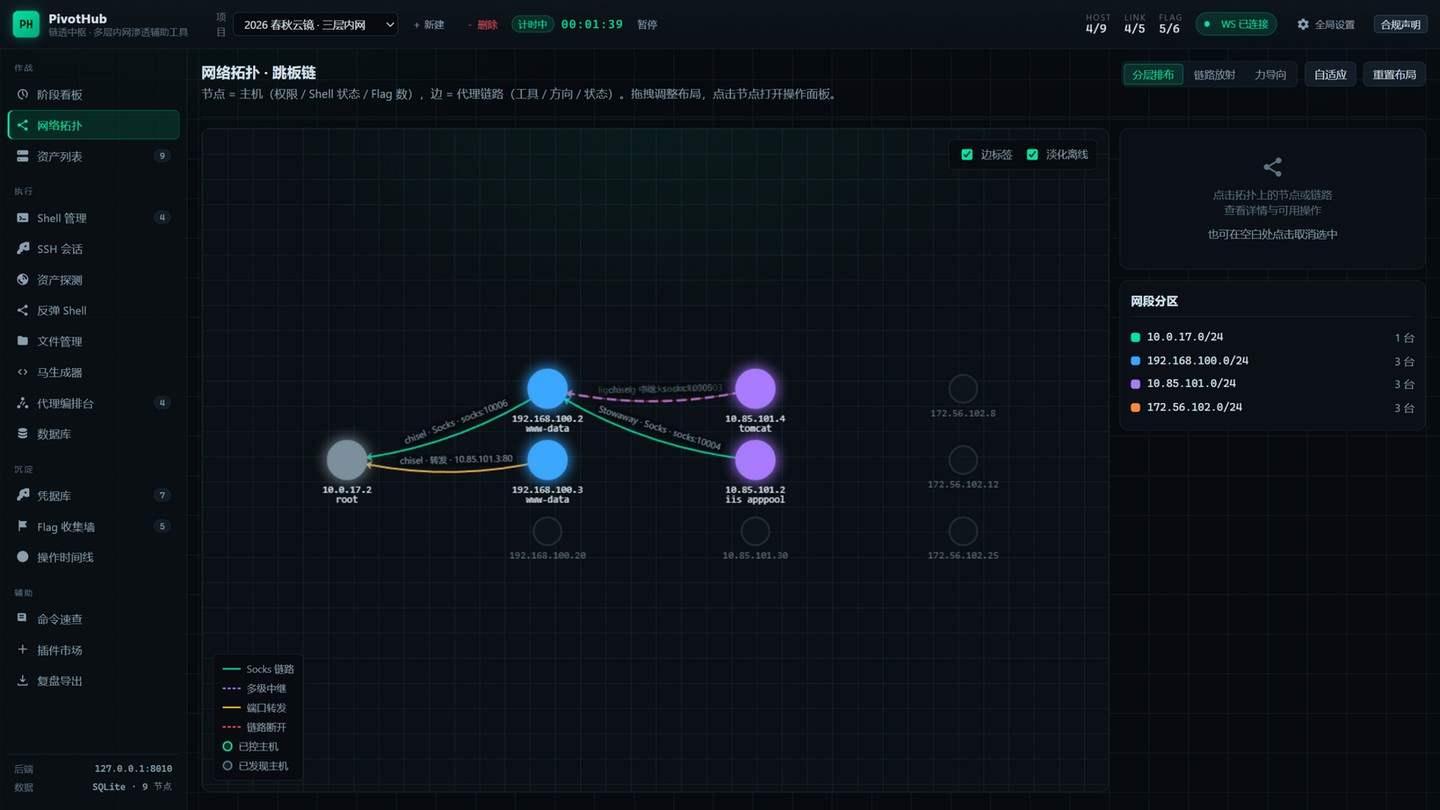Click the WS 已连接 status badge
The height and width of the screenshot is (810, 1440).
(1236, 24)
